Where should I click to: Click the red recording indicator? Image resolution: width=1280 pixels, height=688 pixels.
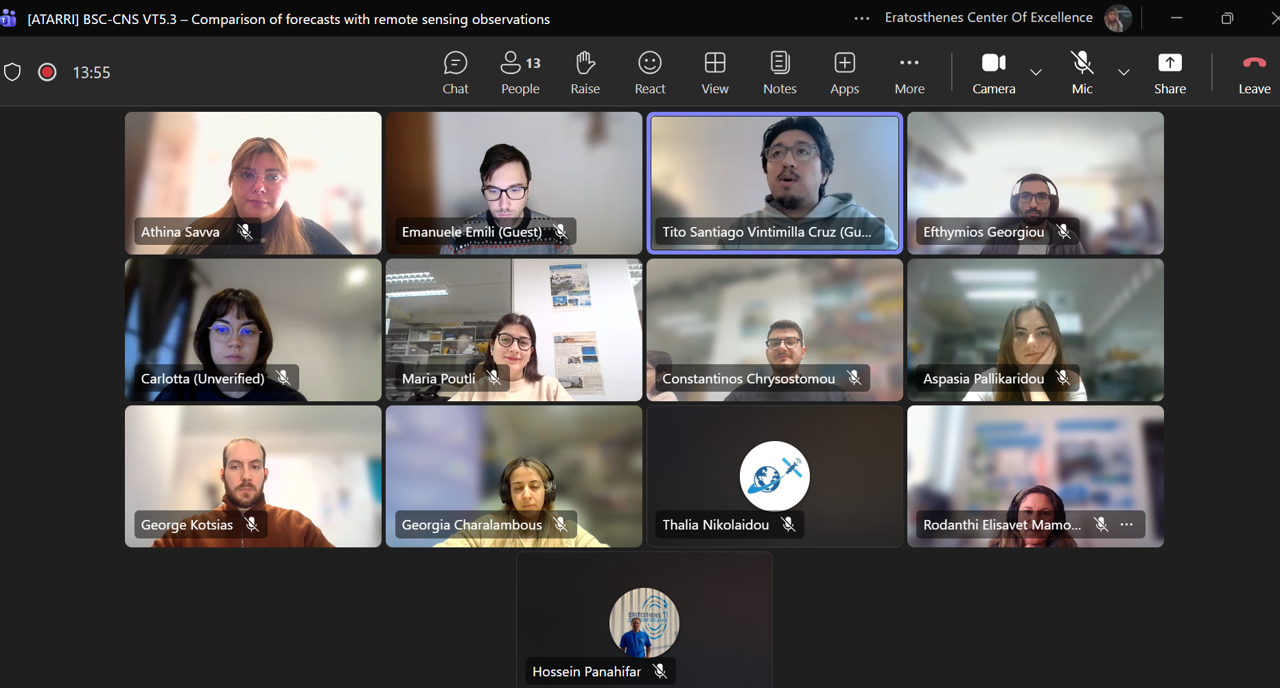pos(47,72)
